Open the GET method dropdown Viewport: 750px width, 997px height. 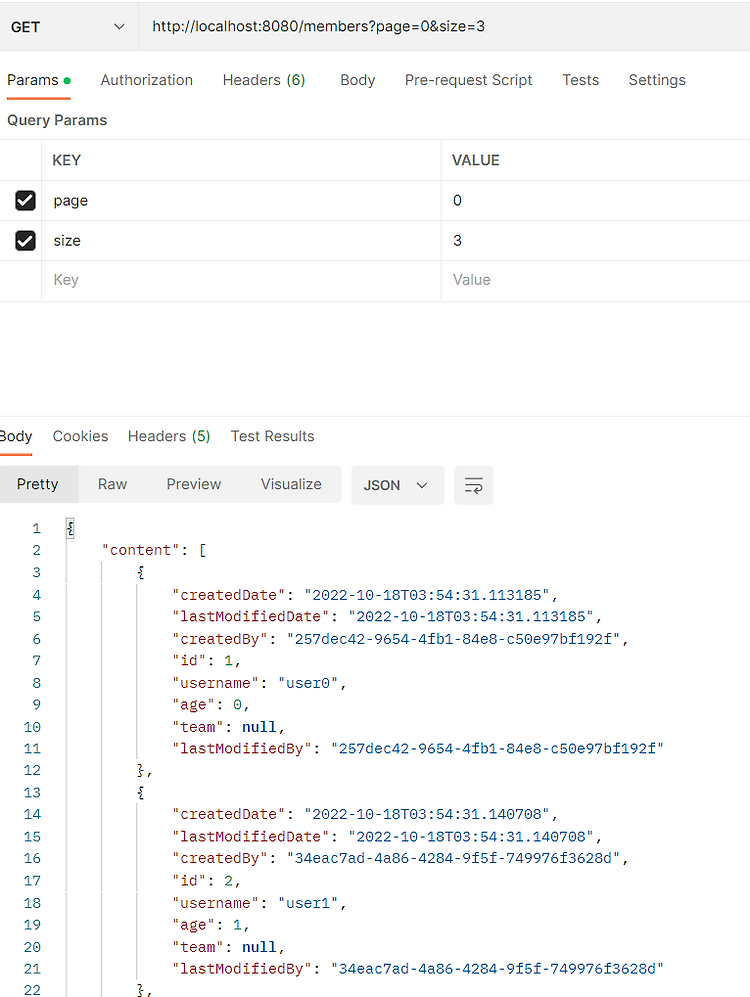[68, 27]
